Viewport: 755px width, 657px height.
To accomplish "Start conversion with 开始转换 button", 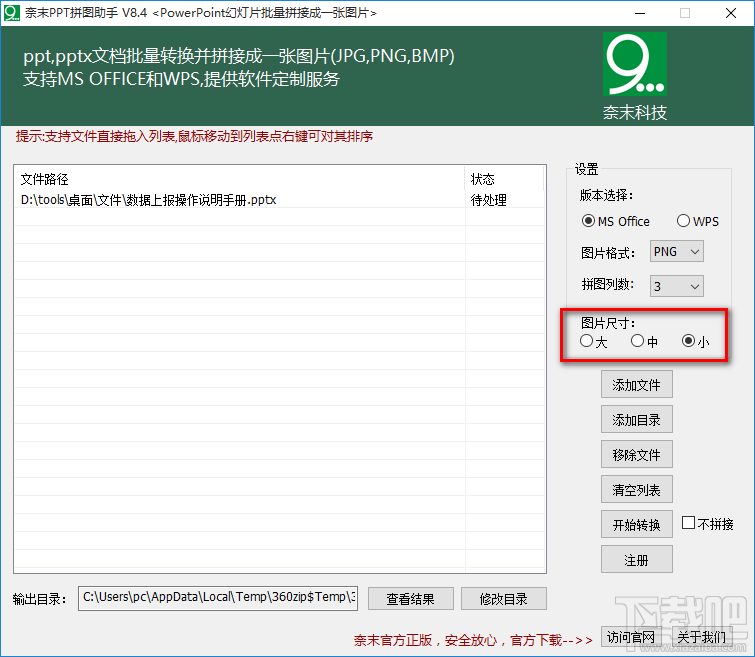I will [x=637, y=524].
